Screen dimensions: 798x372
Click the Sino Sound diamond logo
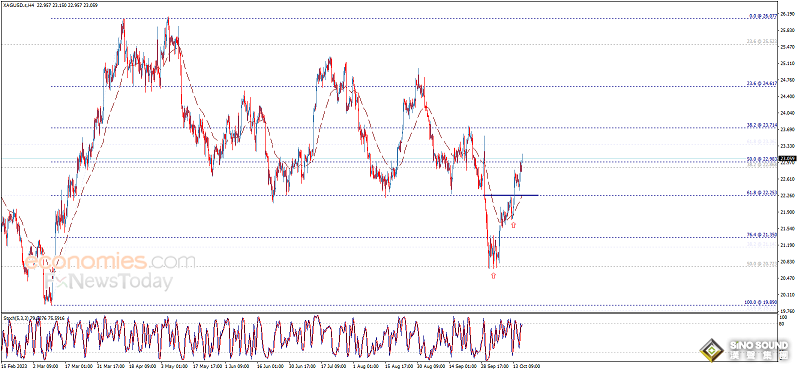(x=712, y=351)
